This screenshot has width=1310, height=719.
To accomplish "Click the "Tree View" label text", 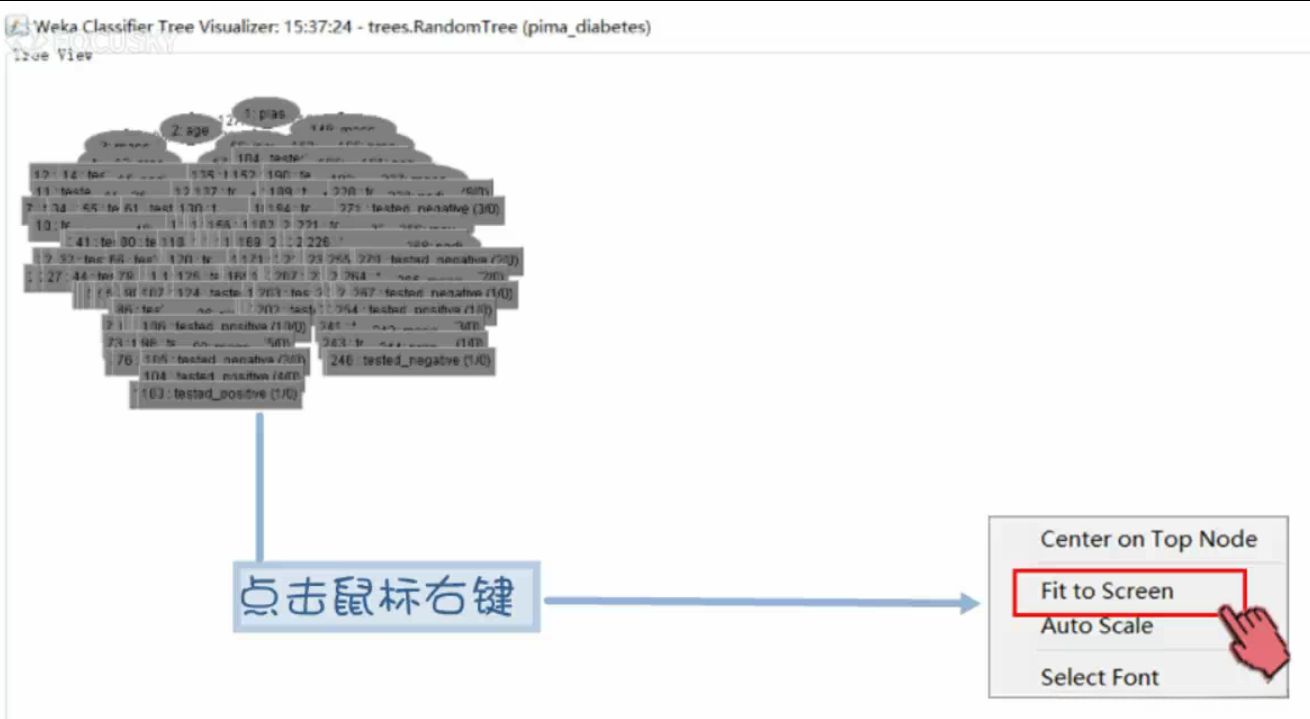I will click(48, 55).
